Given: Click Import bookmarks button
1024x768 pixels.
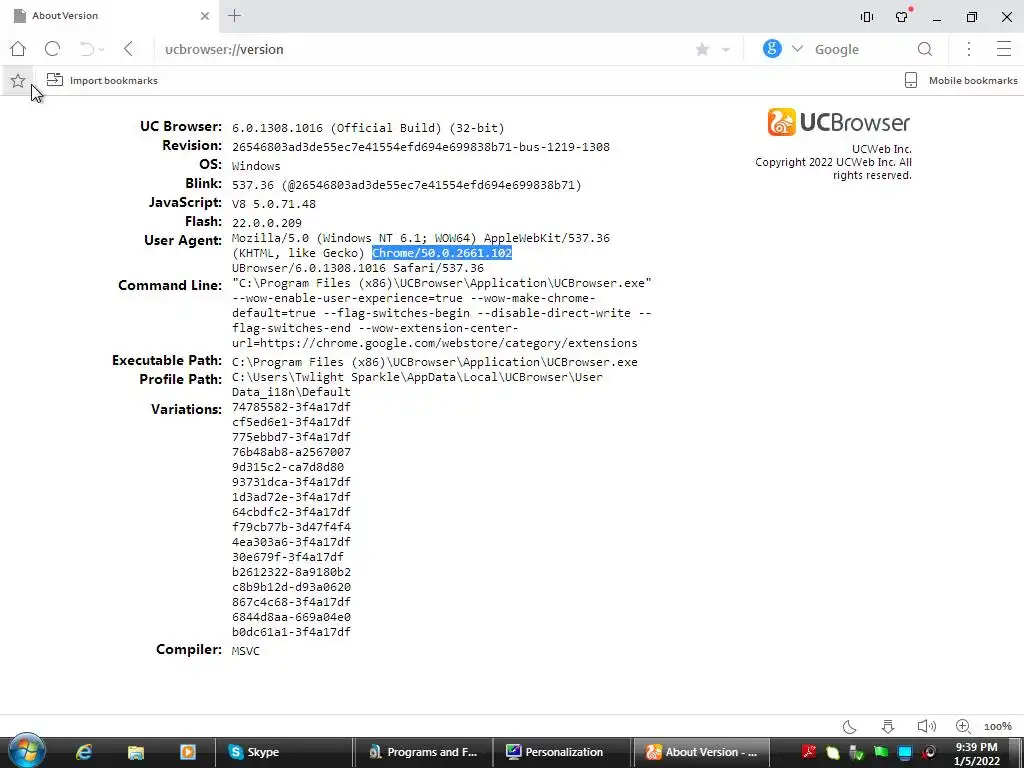Looking at the screenshot, I should (x=103, y=80).
